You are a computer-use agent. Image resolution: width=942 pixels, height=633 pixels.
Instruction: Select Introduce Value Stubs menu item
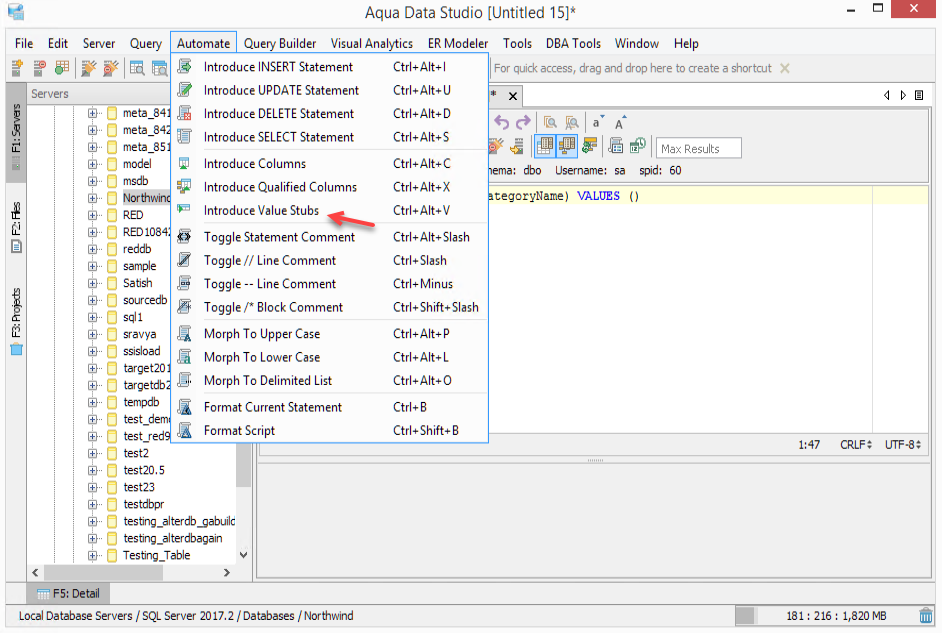click(329, 210)
